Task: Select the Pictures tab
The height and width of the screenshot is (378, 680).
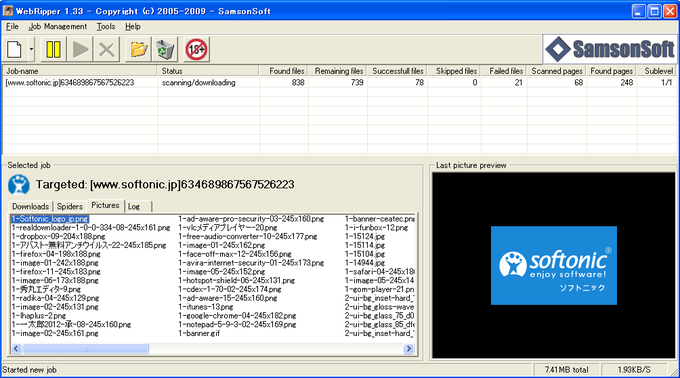Action: pyautogui.click(x=105, y=205)
